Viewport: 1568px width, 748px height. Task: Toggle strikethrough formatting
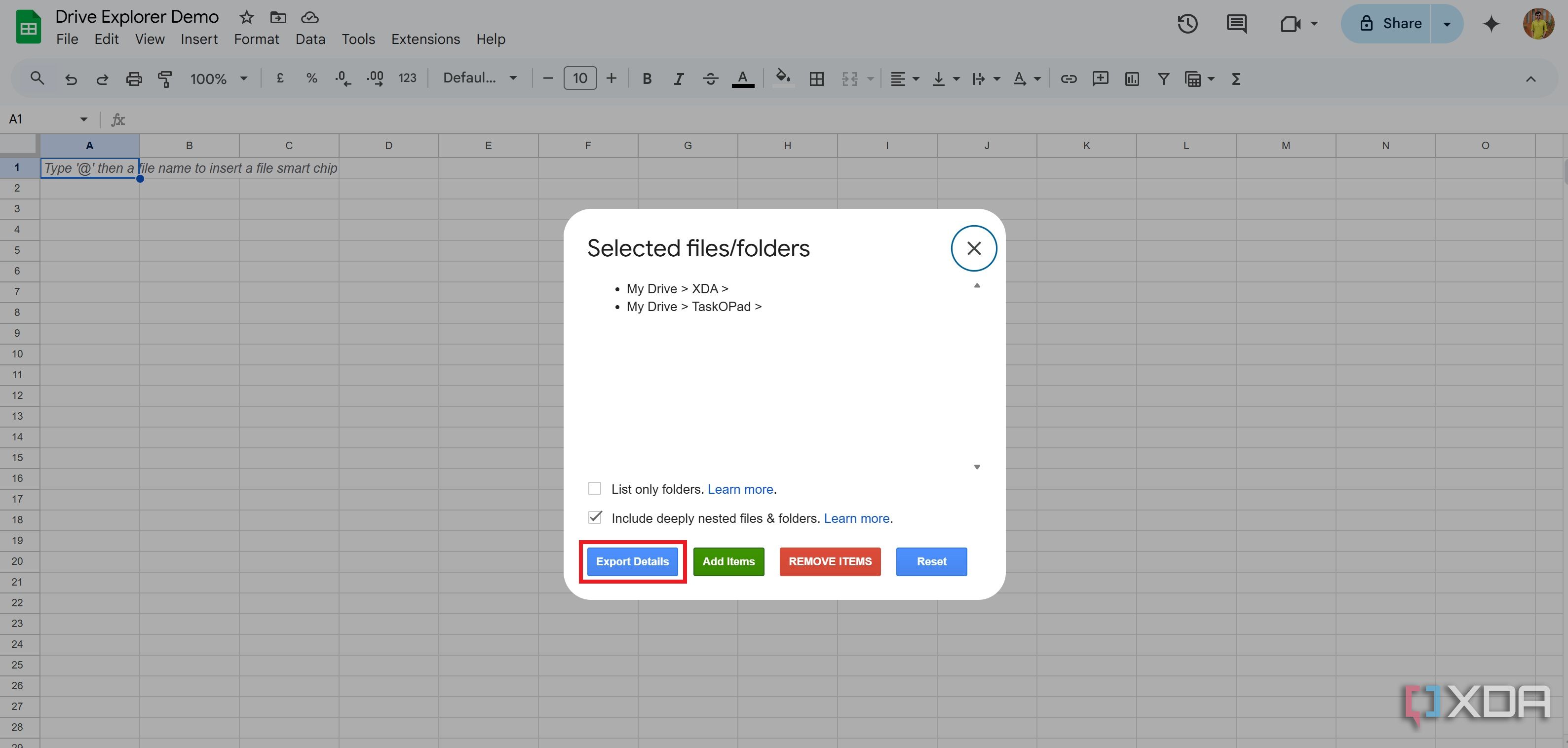tap(710, 79)
